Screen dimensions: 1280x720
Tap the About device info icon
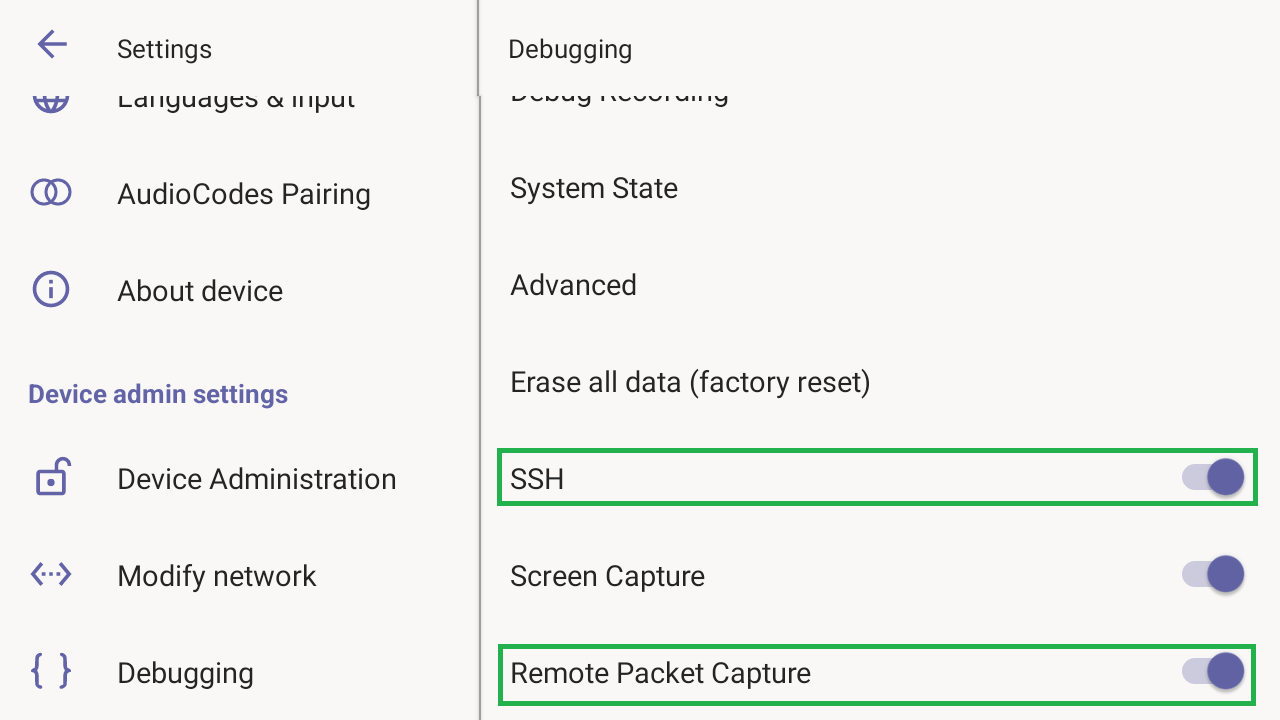point(51,289)
